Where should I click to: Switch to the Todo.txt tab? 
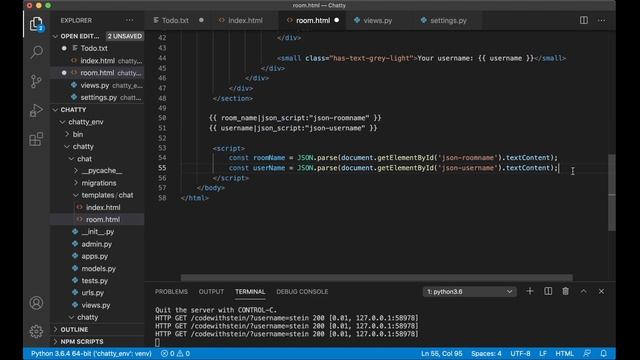[175, 20]
